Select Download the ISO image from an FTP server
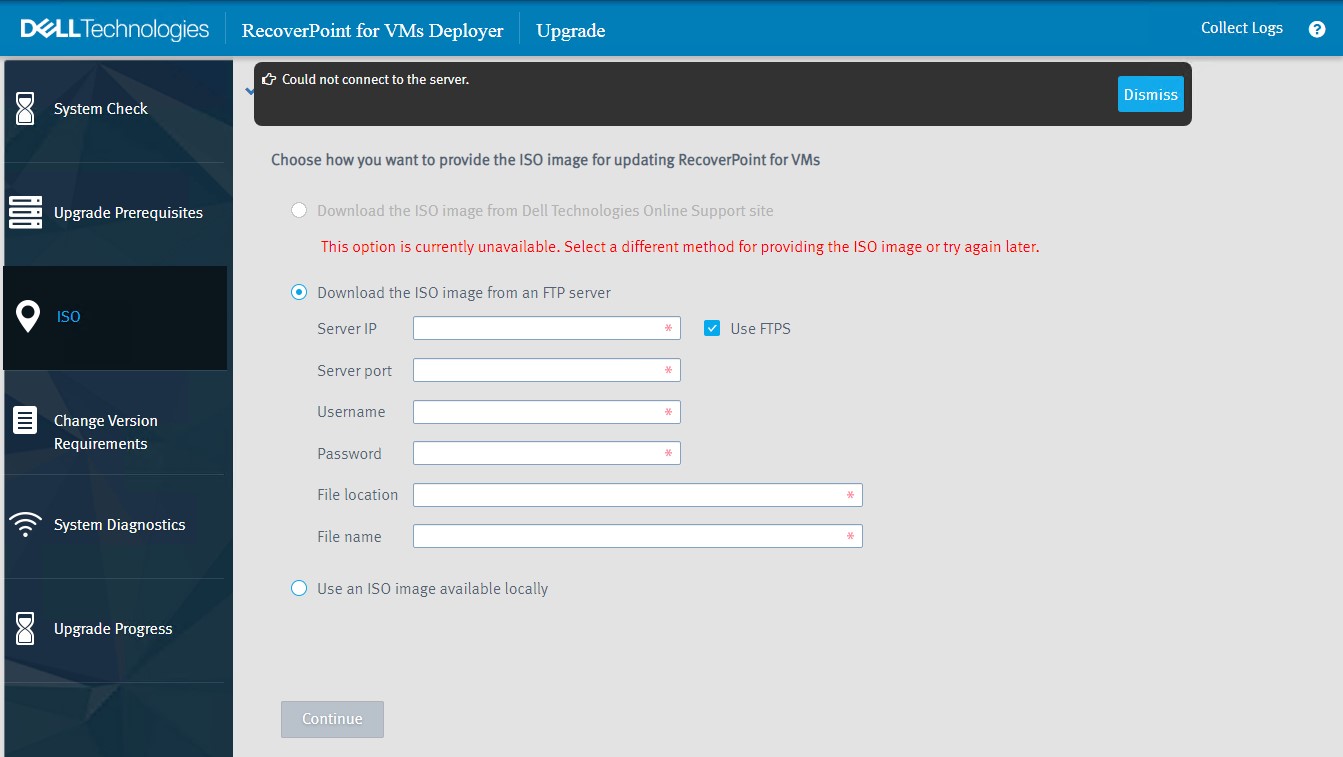Image resolution: width=1343 pixels, height=757 pixels. (298, 292)
